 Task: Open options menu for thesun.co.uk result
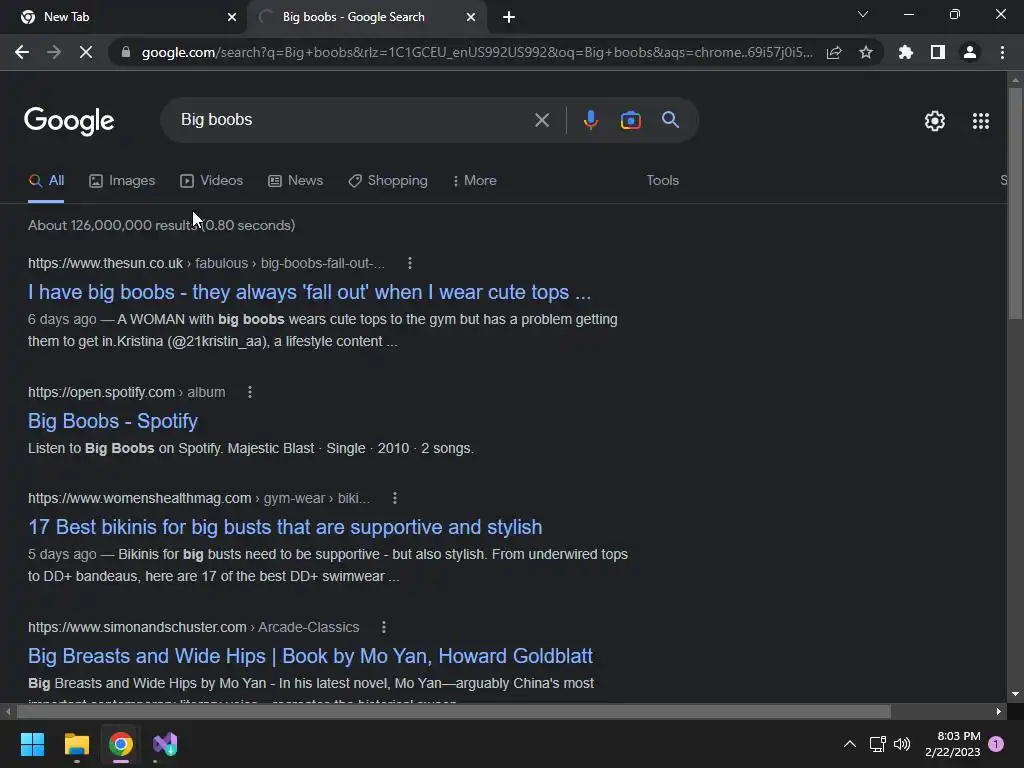409,263
